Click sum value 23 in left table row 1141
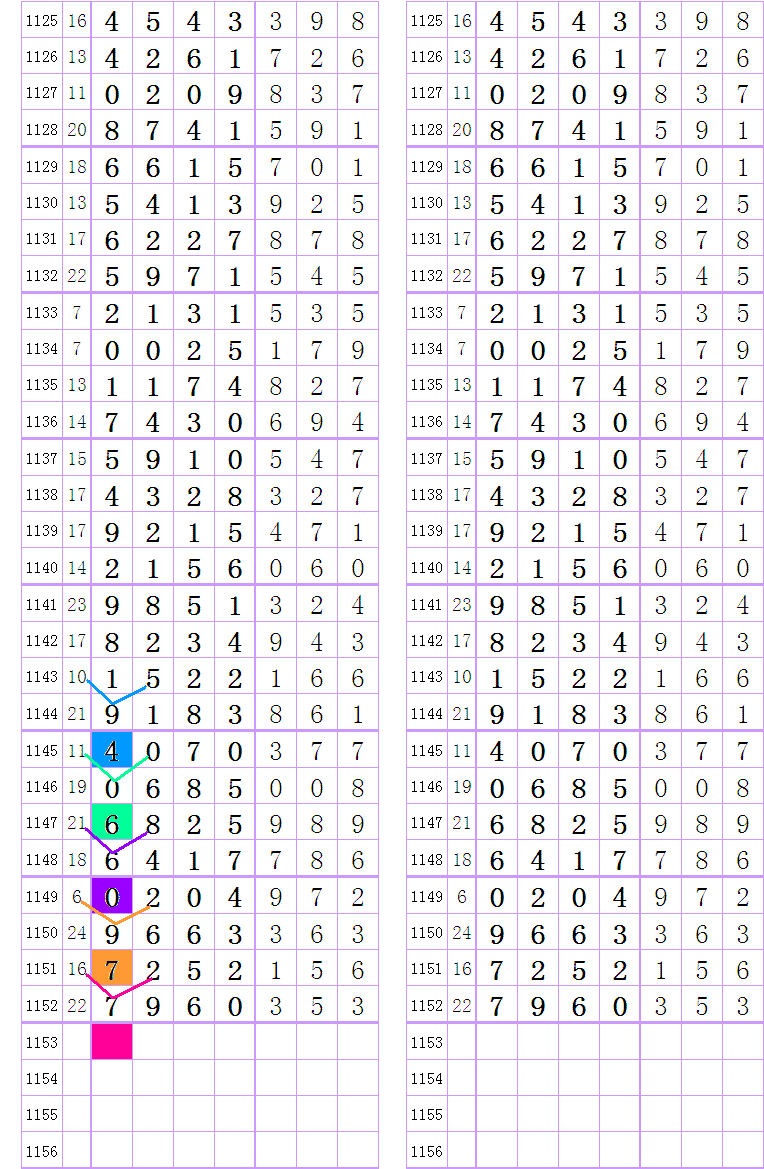This screenshot has width=764, height=1169. pos(77,604)
